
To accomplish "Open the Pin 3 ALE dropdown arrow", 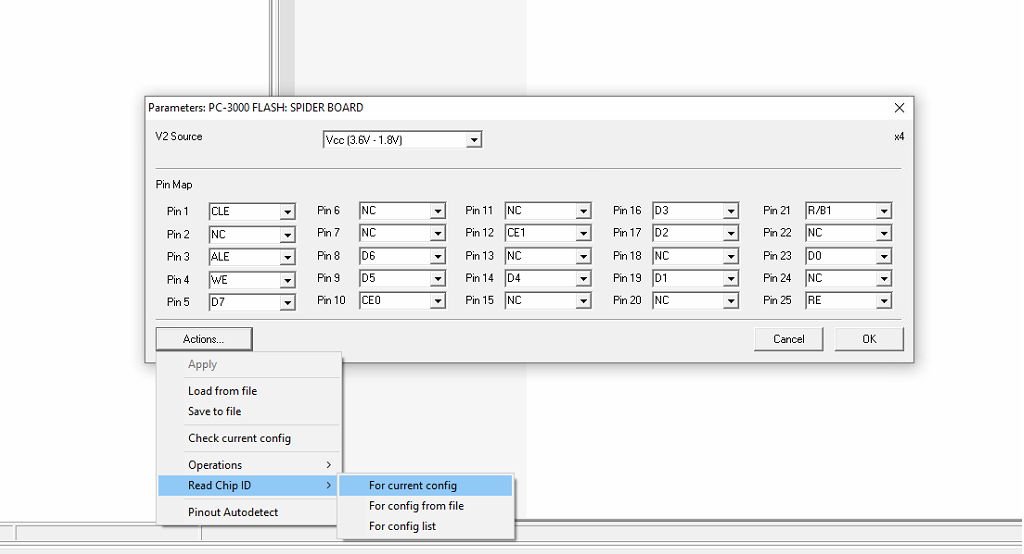I will click(287, 257).
